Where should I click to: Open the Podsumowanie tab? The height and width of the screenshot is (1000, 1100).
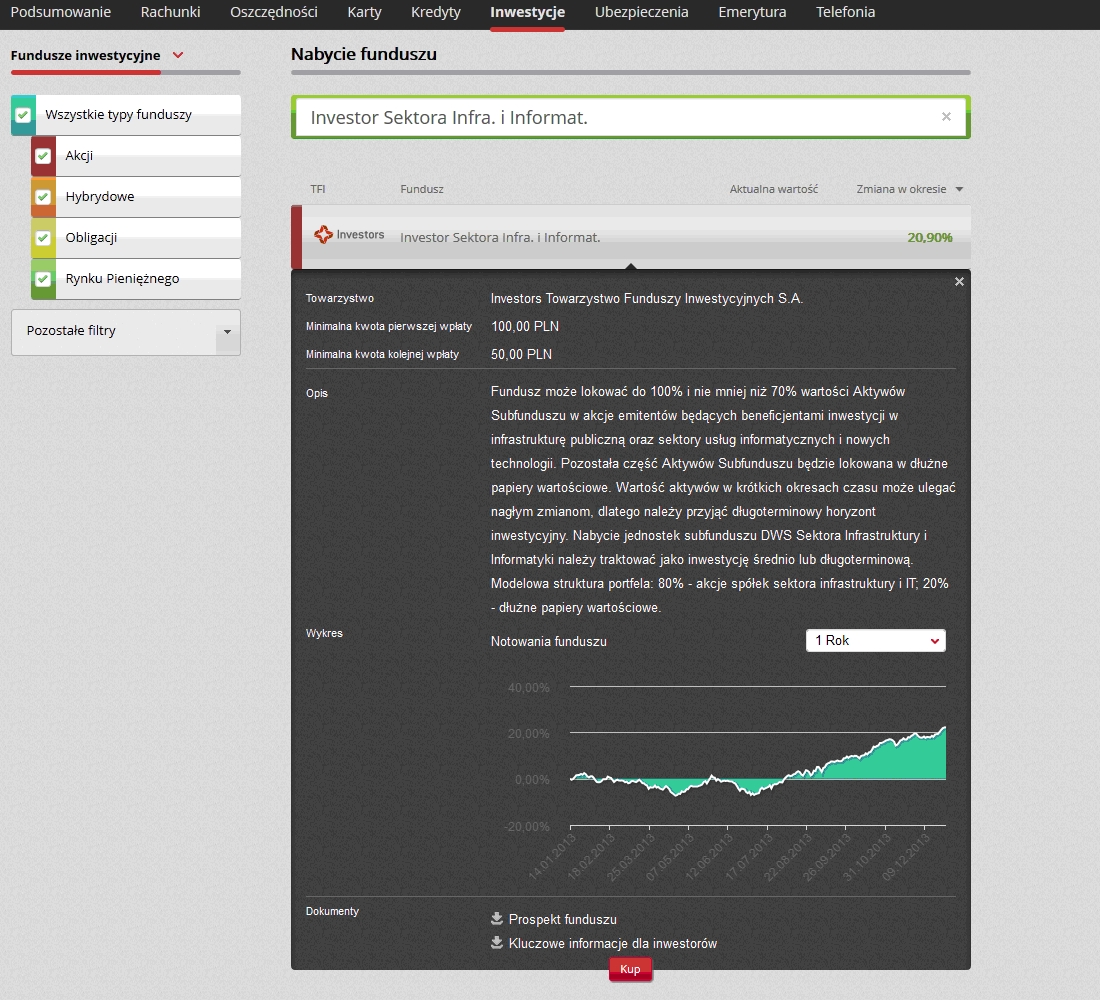click(x=60, y=12)
